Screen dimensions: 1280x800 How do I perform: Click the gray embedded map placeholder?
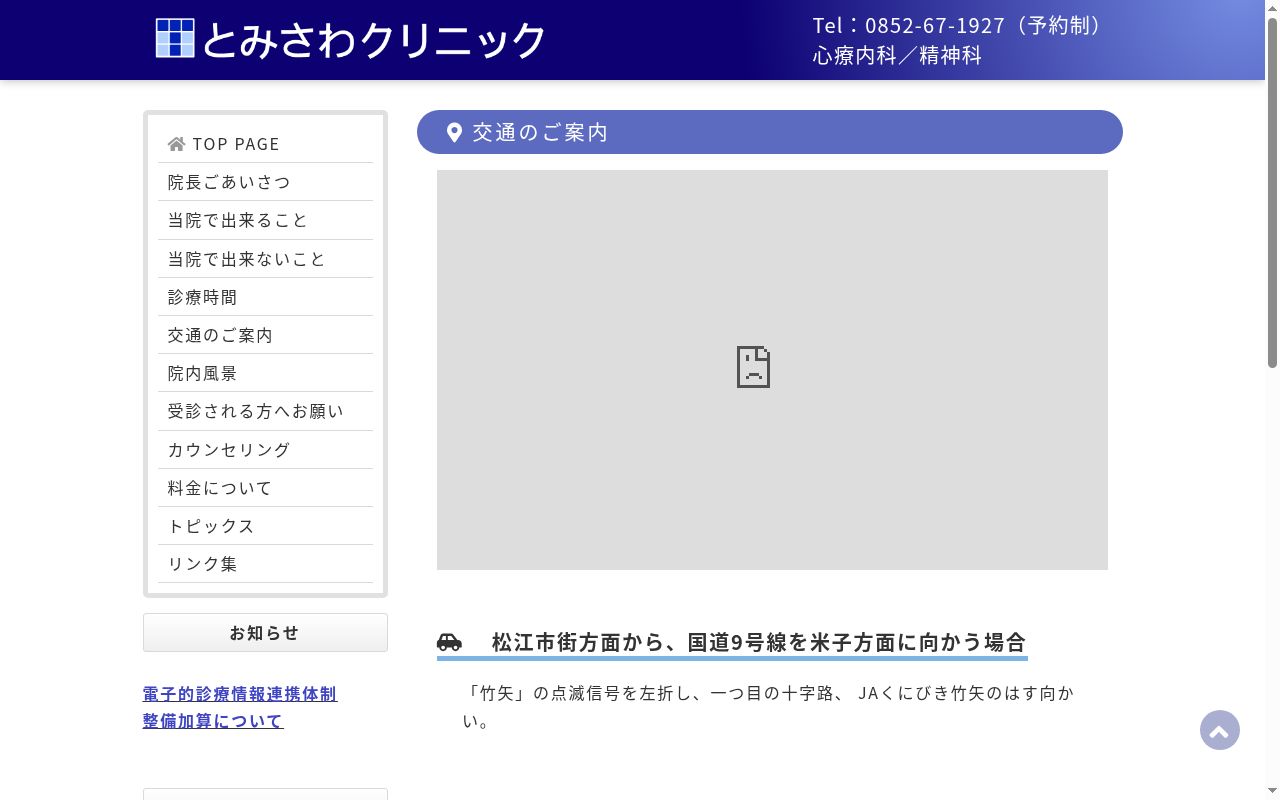click(772, 370)
